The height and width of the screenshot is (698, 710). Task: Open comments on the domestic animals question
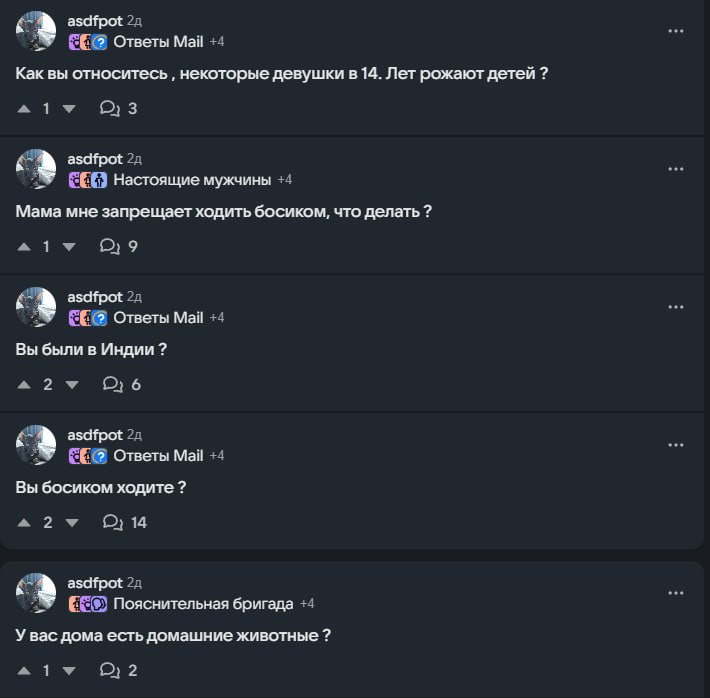[119, 670]
